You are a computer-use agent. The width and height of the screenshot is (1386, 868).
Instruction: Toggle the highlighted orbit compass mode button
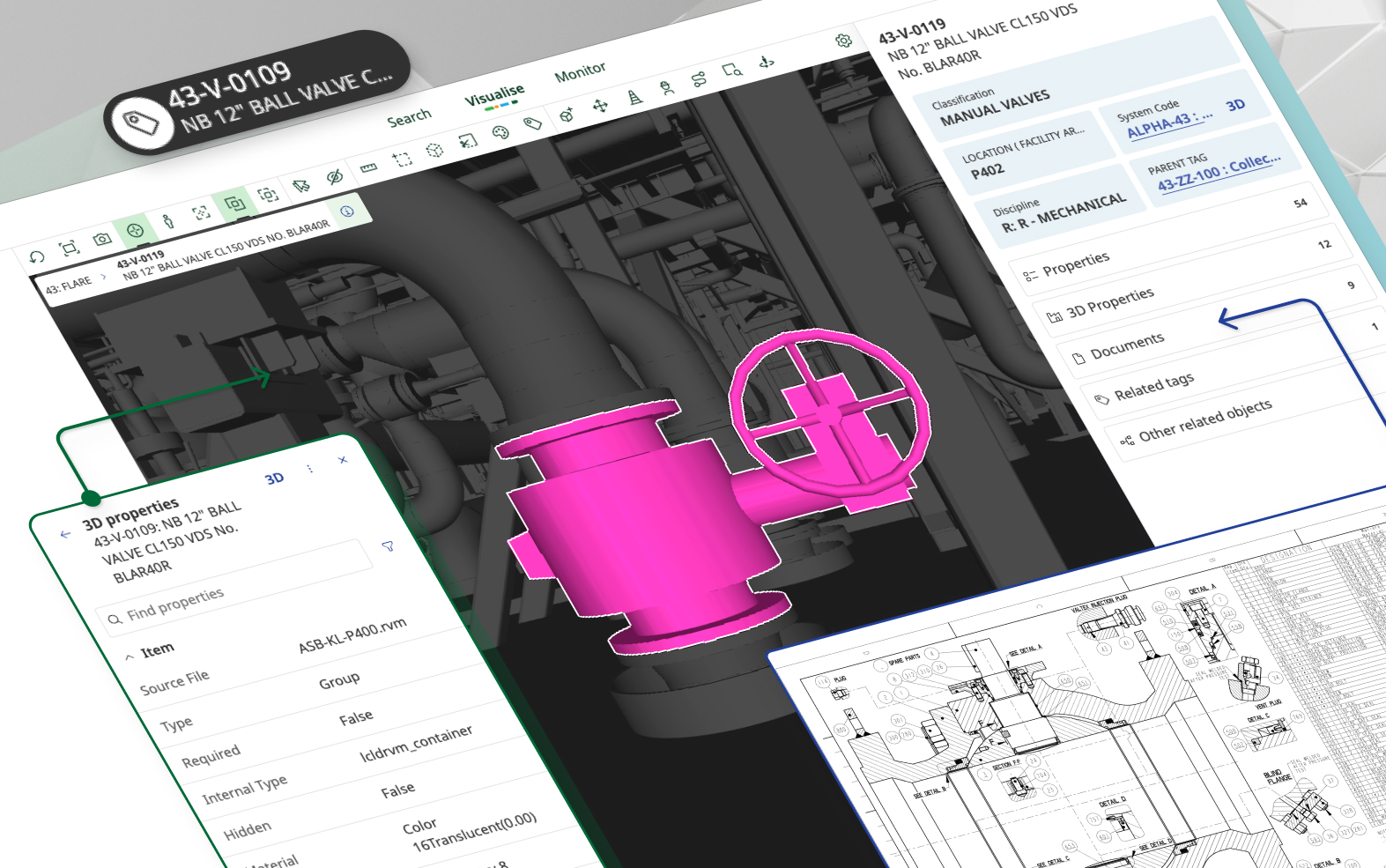click(135, 230)
